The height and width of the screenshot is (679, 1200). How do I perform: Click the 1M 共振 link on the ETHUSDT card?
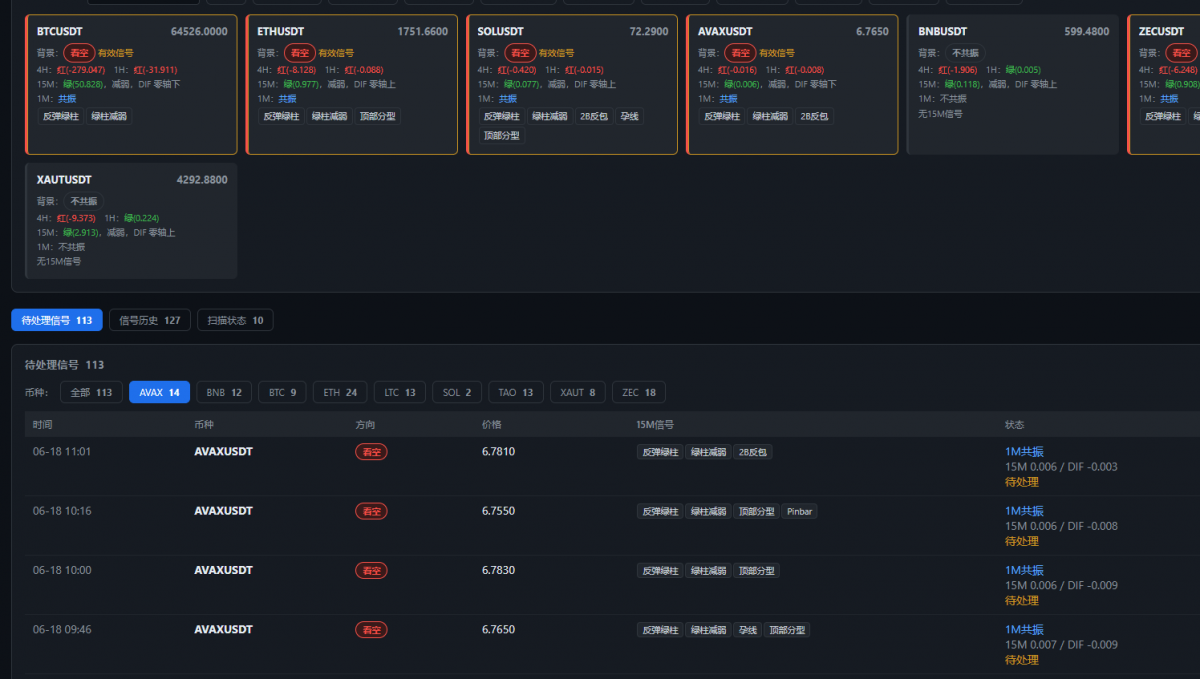(287, 99)
